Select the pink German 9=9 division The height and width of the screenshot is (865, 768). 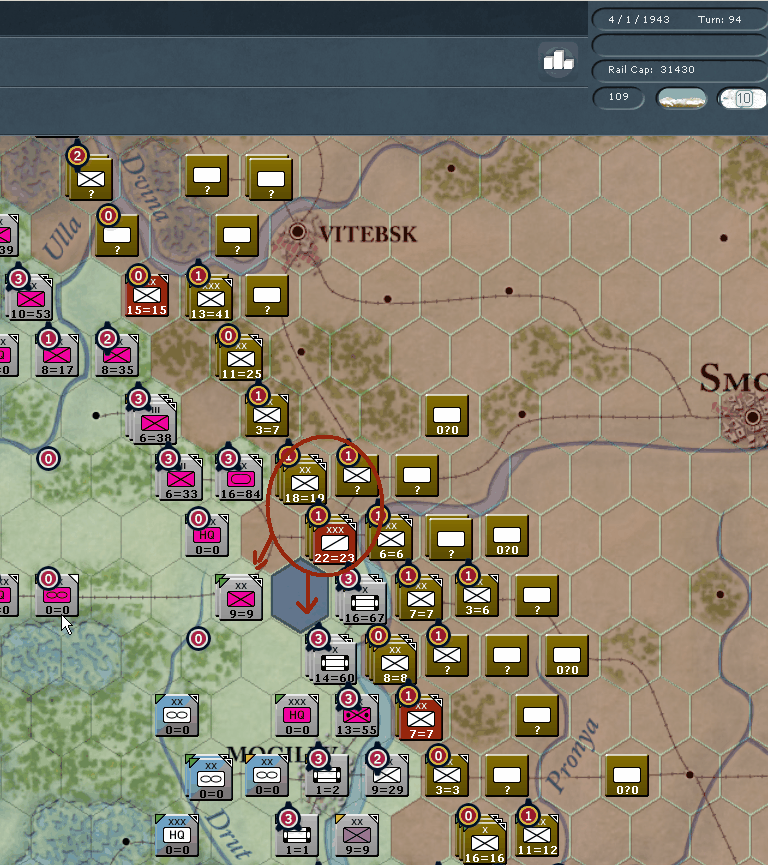[241, 598]
